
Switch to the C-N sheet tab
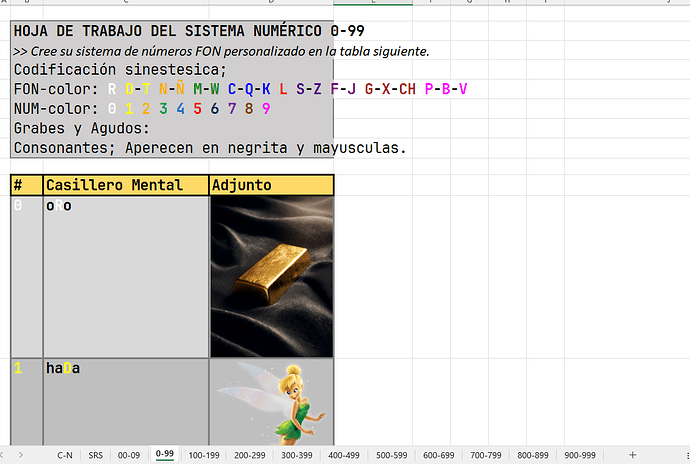(65, 455)
